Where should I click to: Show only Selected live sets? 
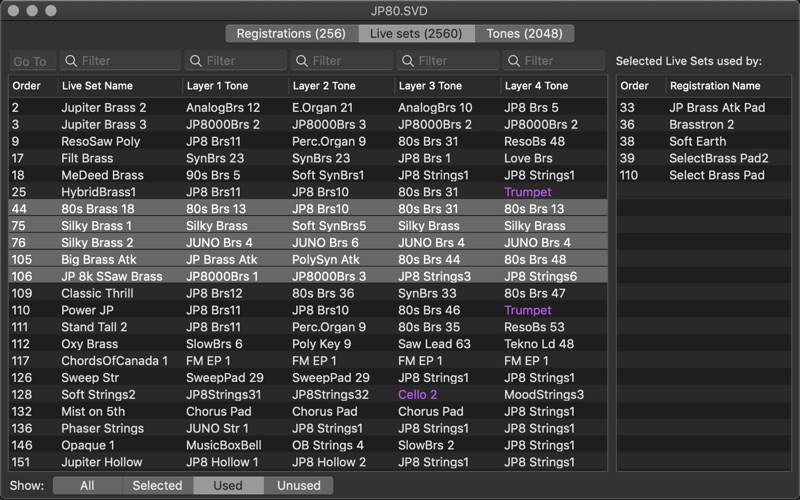158,485
